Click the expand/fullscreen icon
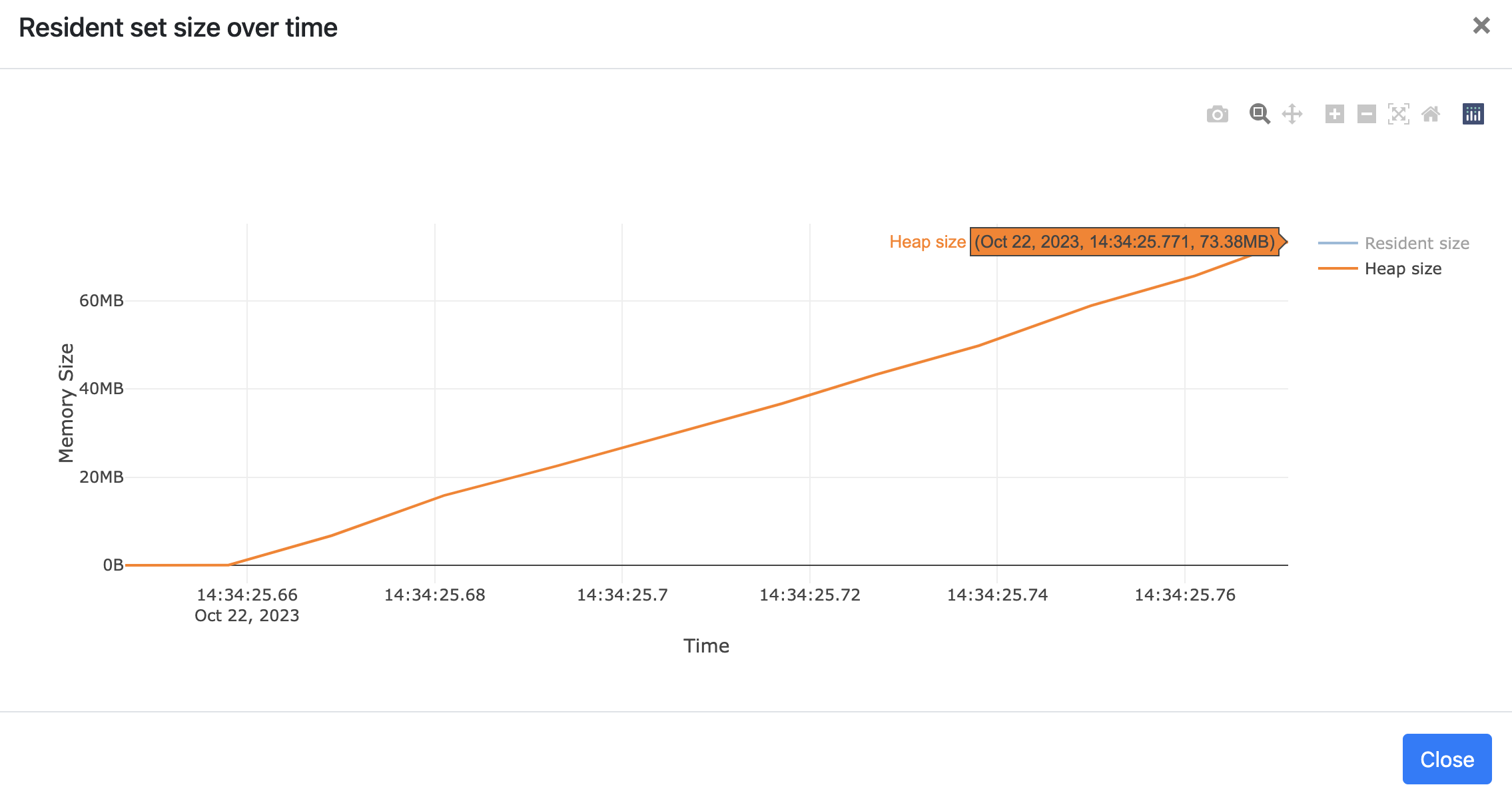 point(1398,112)
